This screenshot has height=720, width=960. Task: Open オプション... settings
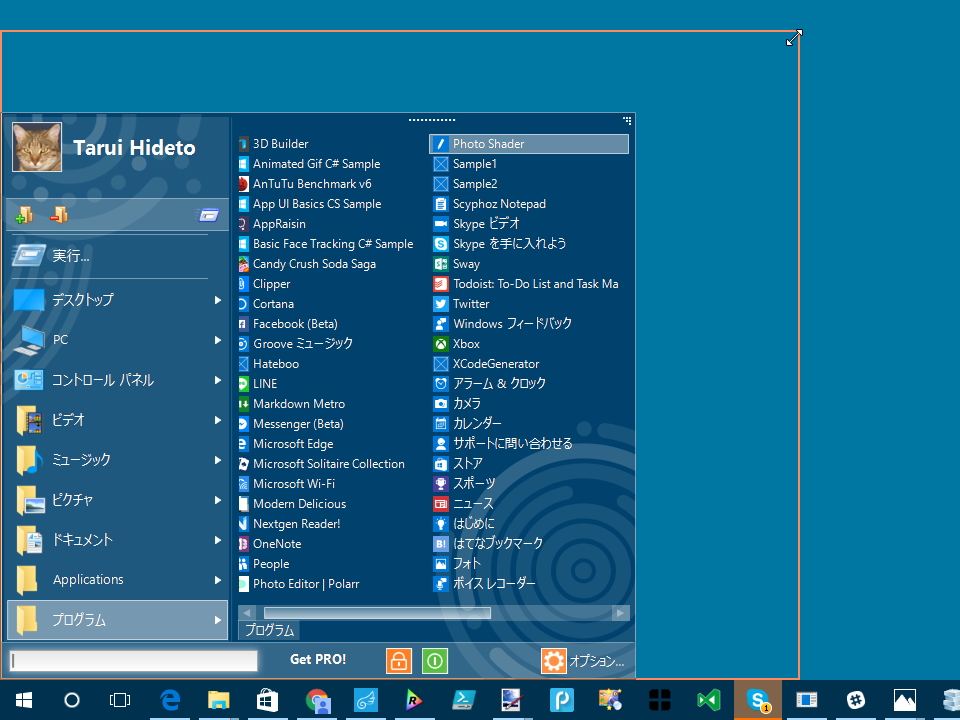pos(583,661)
